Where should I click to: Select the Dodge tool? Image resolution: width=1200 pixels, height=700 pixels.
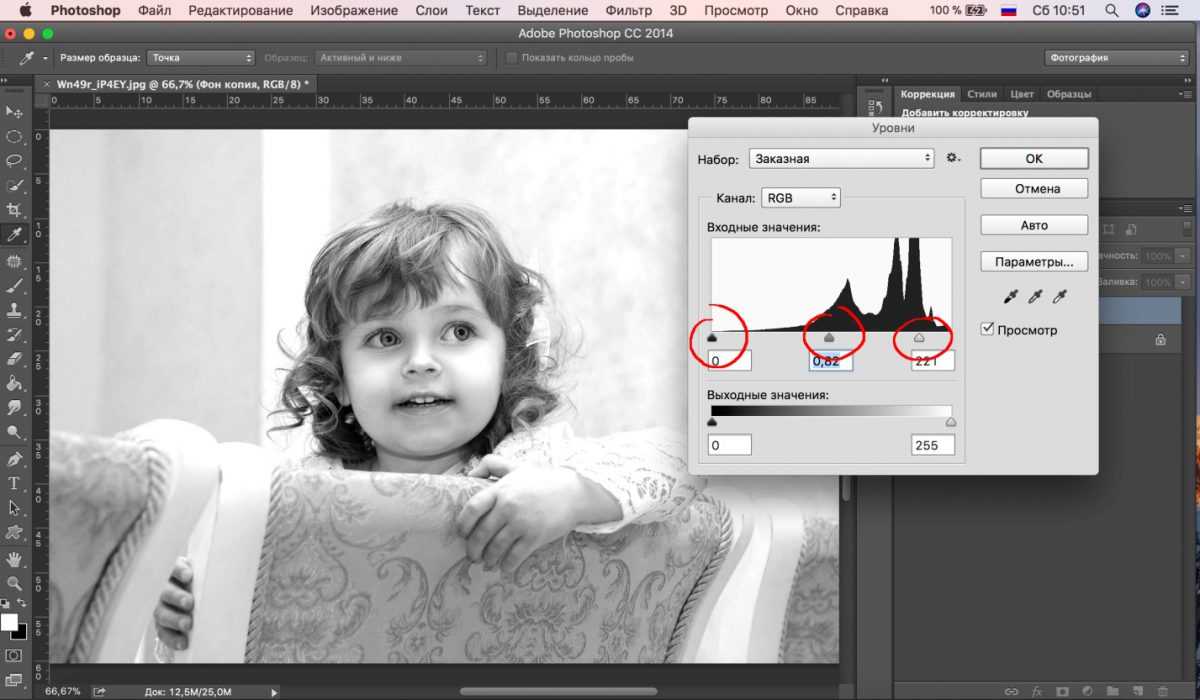click(14, 434)
